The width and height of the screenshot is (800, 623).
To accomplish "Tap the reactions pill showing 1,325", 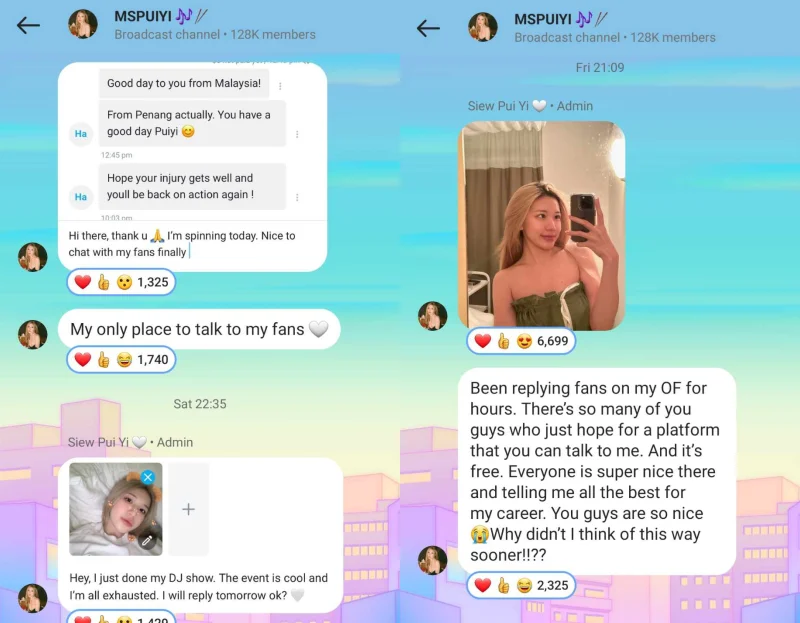I will (x=121, y=282).
